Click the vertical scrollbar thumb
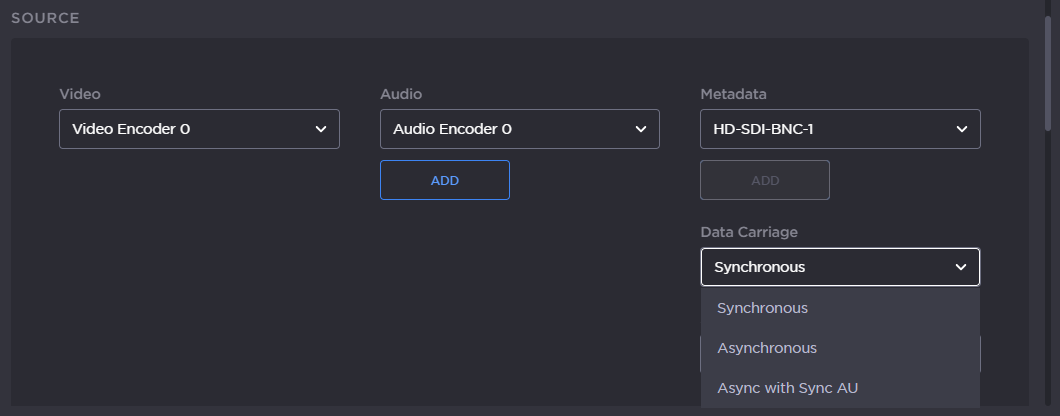This screenshot has width=1060, height=416. (x=1047, y=70)
